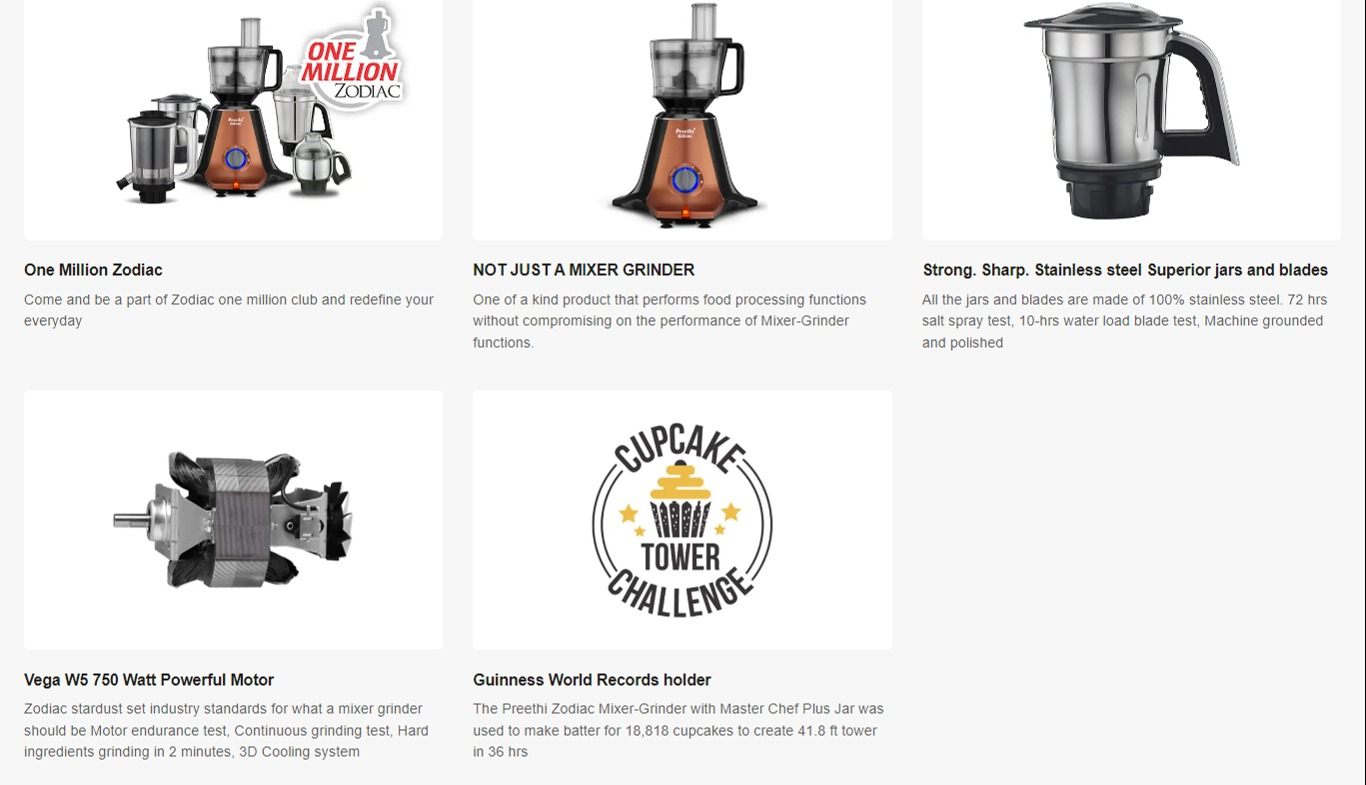Click the blue knob on the Zodiac set mixer

[236, 158]
